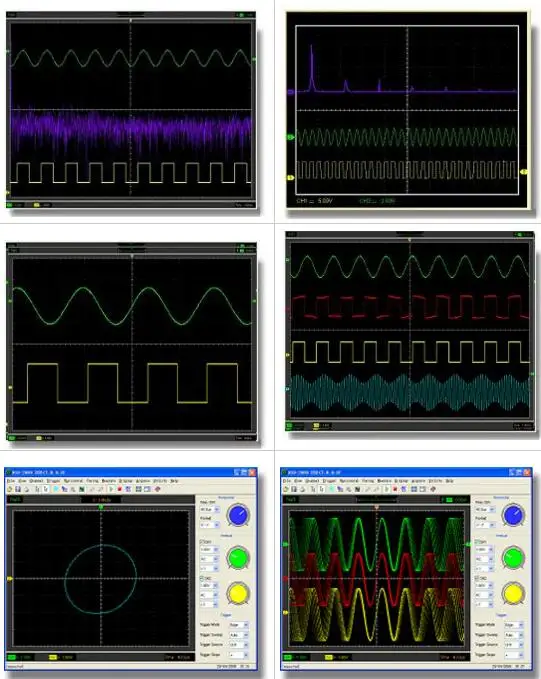Click the open-folder icon in the three-sine-wave window toolbar
541x679 pixels.
[x=285, y=489]
